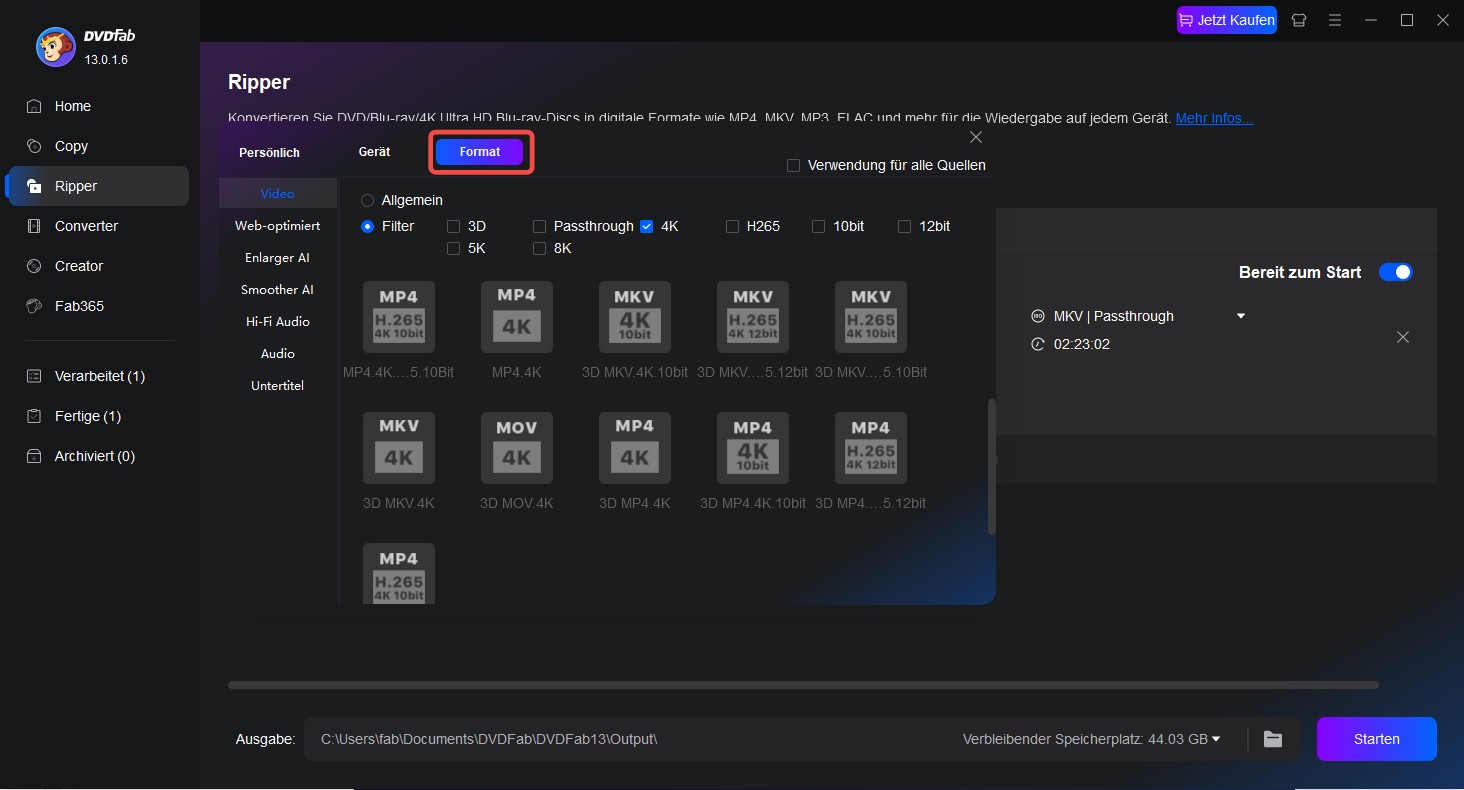This screenshot has width=1464, height=790.
Task: Choose the Filter radio button
Action: point(367,226)
